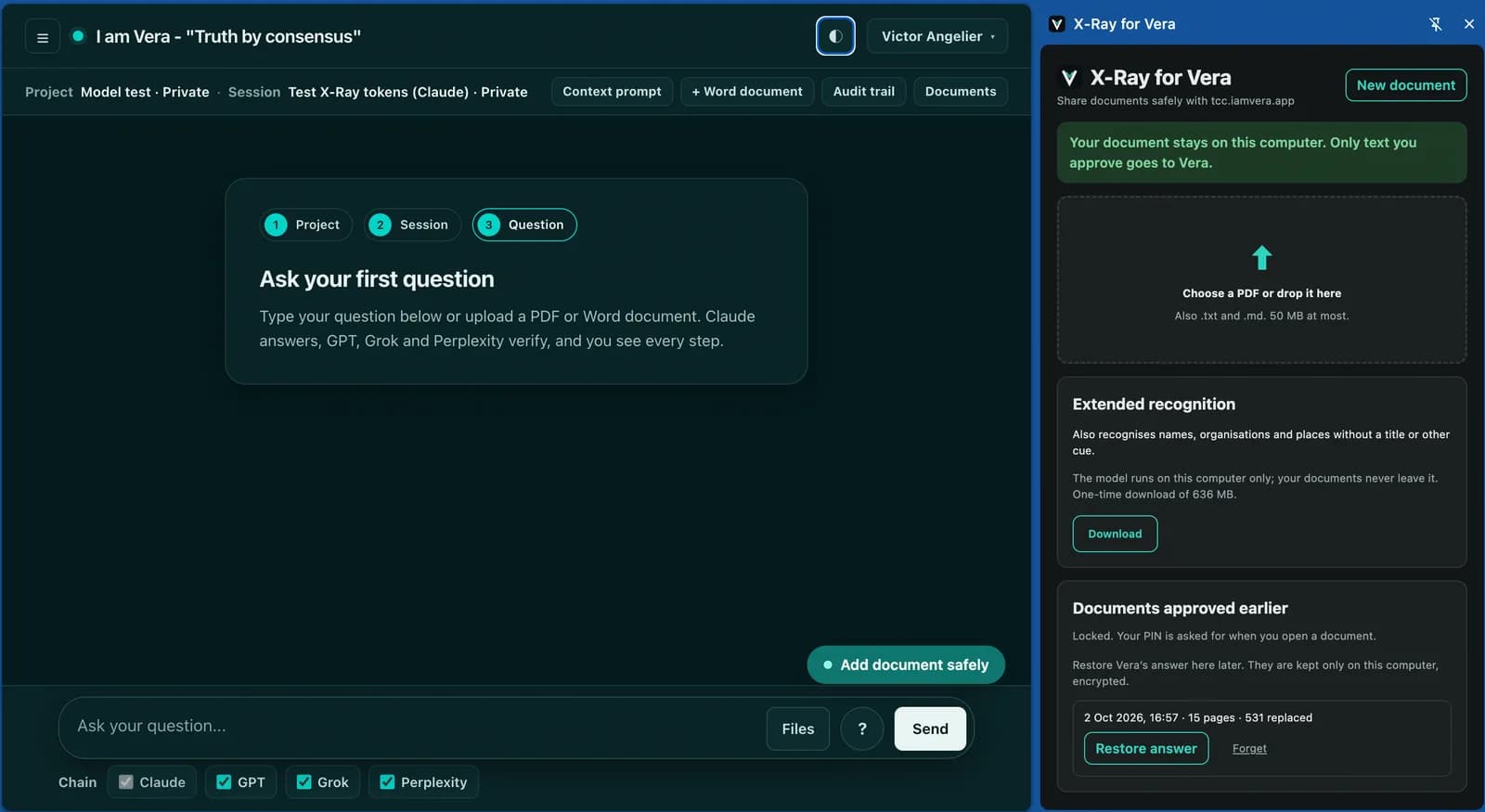Open the Victor Angelier user dropdown

(x=937, y=36)
